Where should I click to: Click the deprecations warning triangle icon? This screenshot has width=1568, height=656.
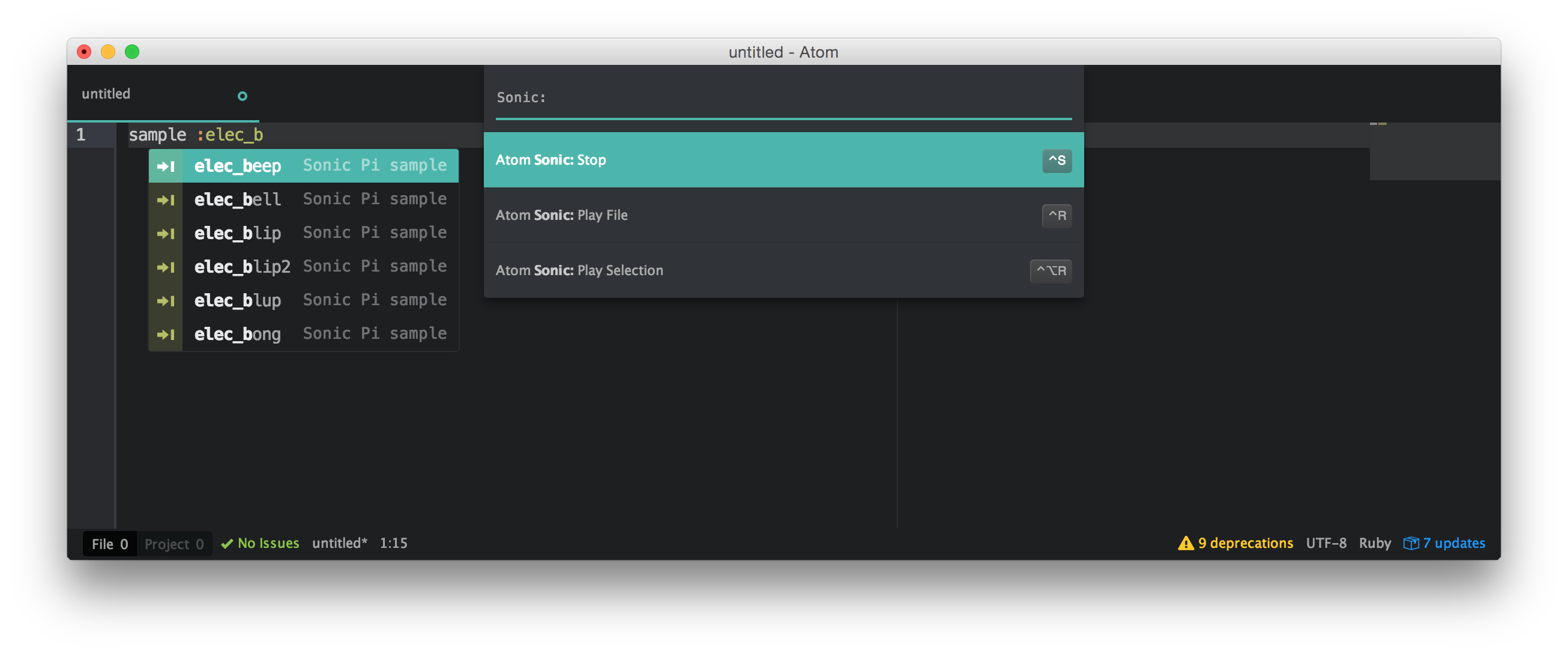tap(1185, 542)
